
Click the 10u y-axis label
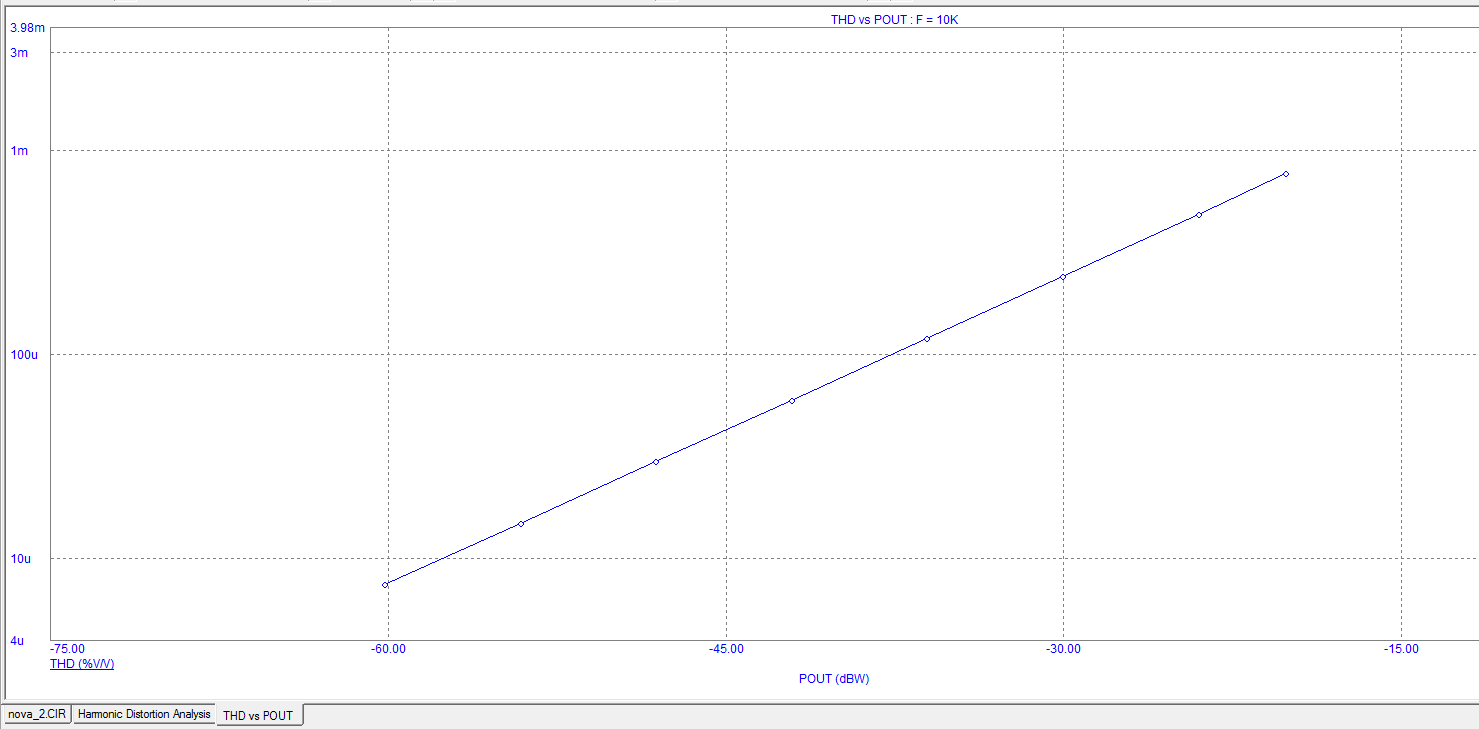coord(21,559)
